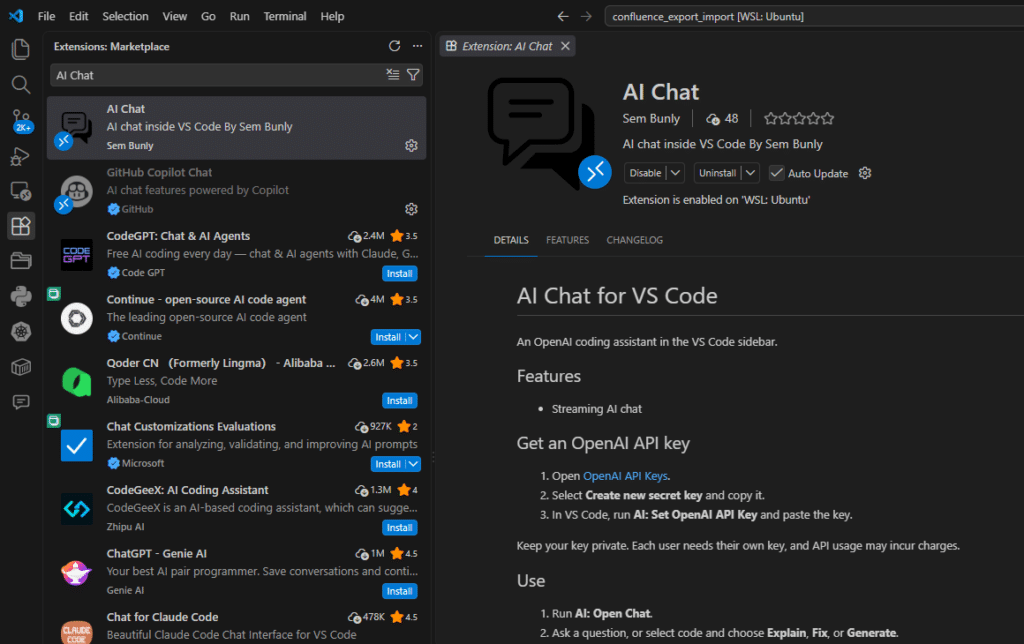Clear extensions search results
Viewport: 1024px width, 644px height.
click(x=392, y=74)
